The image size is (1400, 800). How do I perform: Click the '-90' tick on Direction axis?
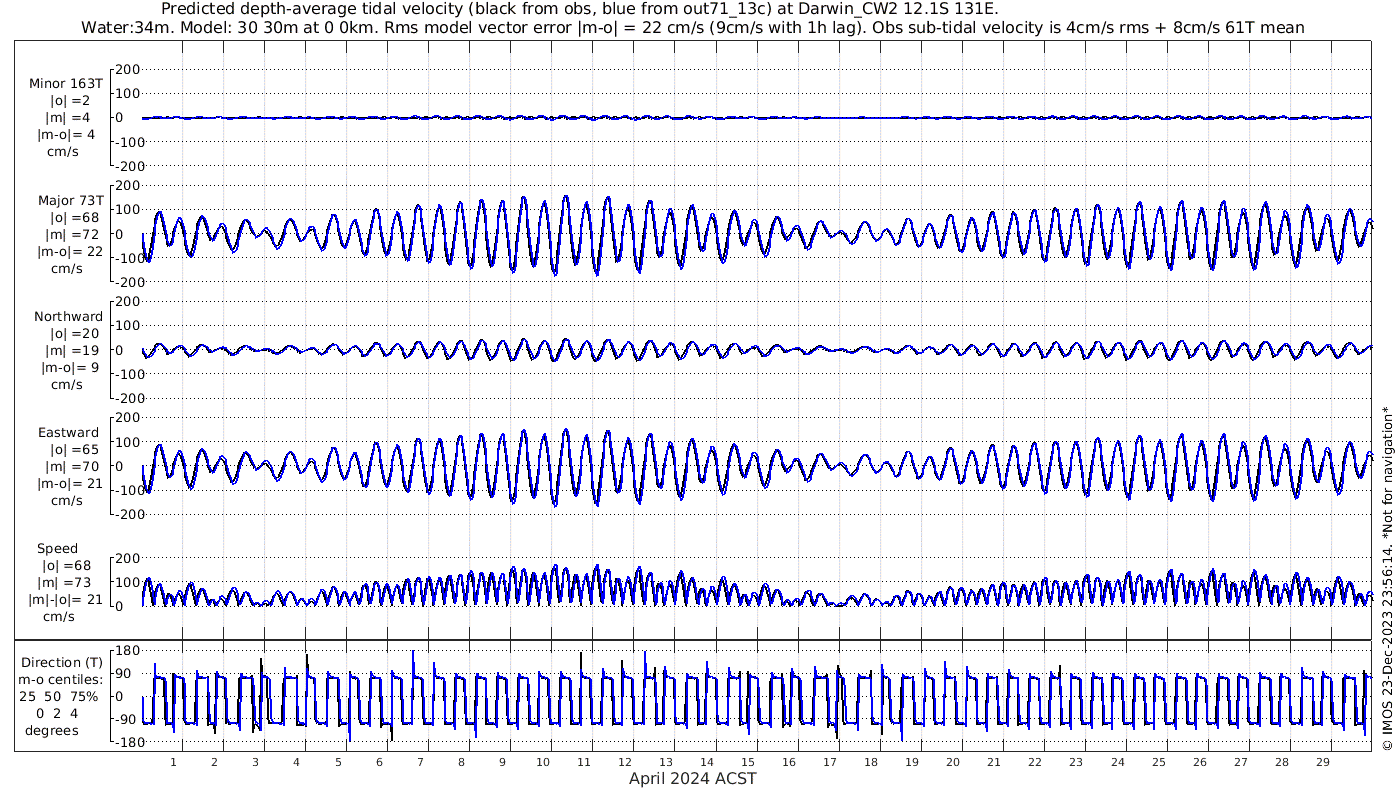(127, 719)
